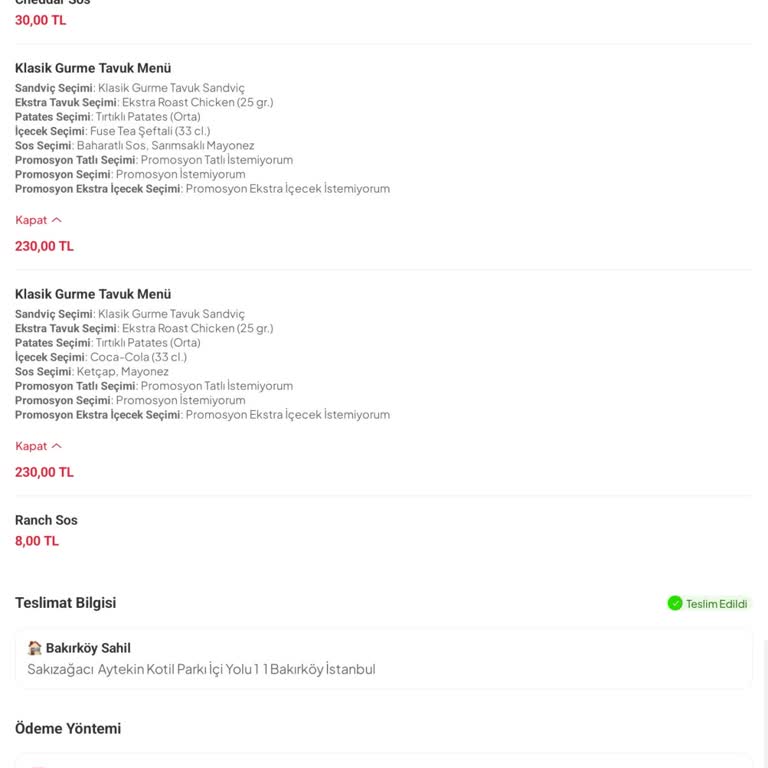Collapse the Coca-Cola menu item details
The image size is (768, 768).
38,446
